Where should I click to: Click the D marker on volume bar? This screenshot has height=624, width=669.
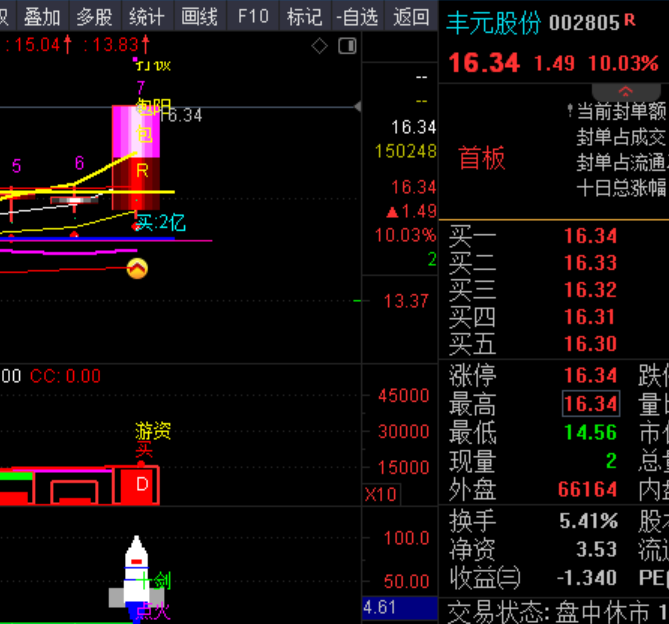[x=142, y=484]
